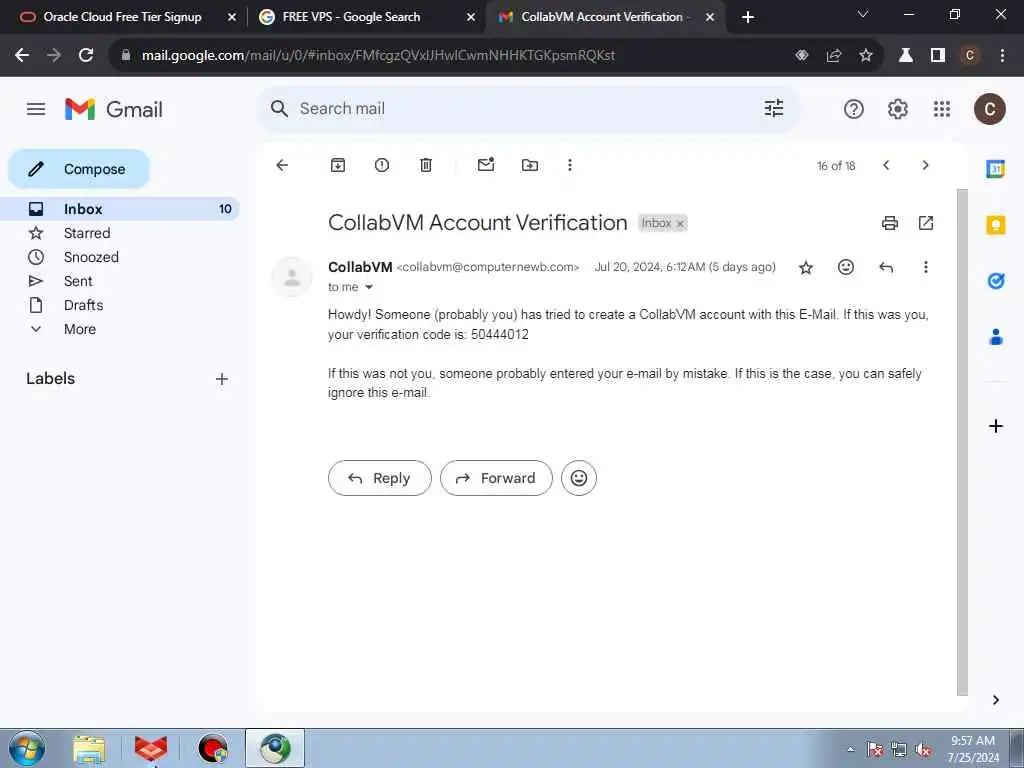
Task: Archive this email
Action: [338, 165]
